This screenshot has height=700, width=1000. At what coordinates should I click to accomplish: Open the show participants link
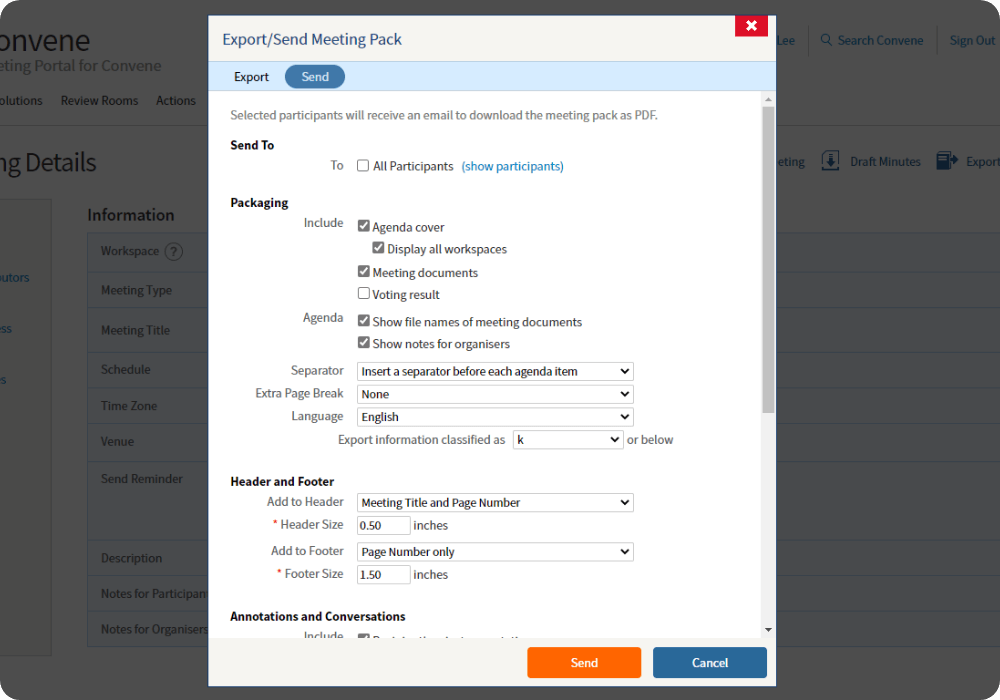point(512,166)
